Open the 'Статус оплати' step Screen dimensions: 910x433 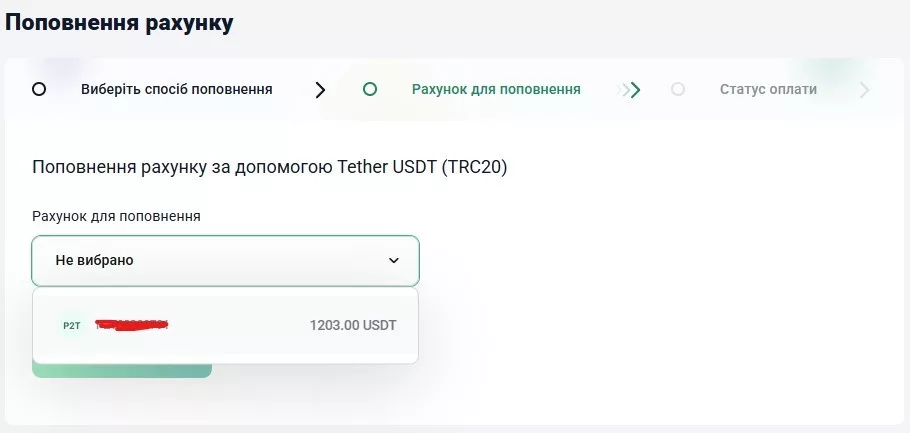tap(768, 89)
